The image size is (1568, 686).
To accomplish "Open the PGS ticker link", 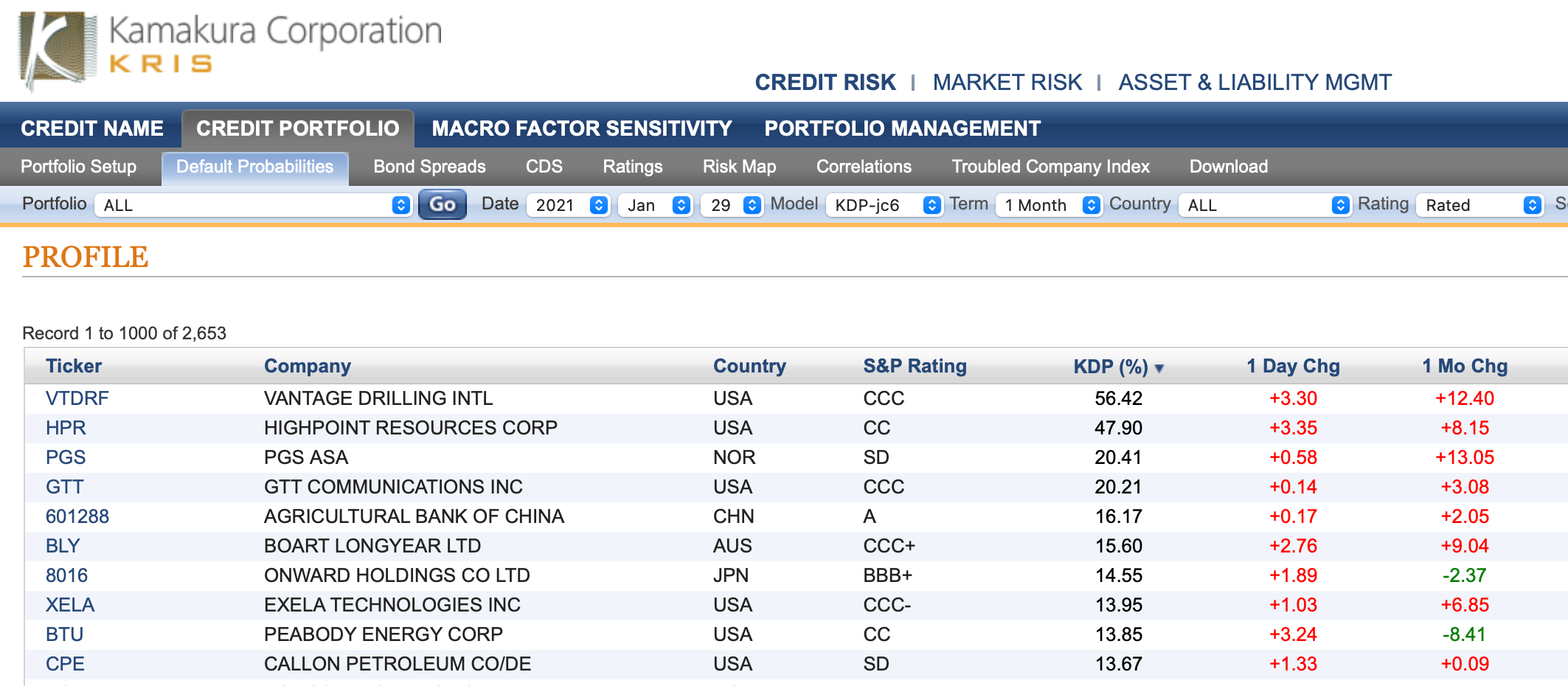I will coord(66,457).
